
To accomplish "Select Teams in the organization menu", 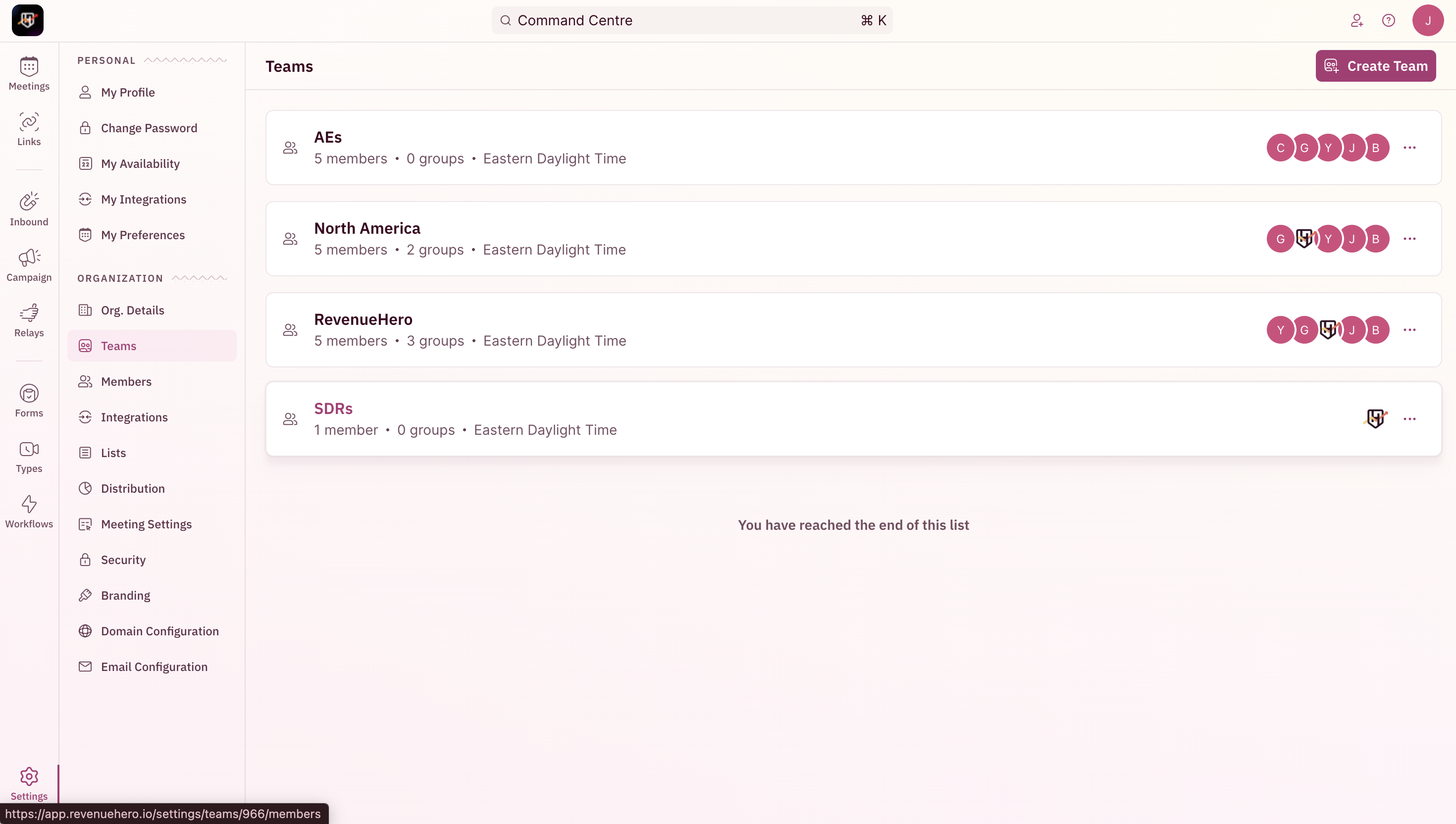I will click(x=152, y=346).
